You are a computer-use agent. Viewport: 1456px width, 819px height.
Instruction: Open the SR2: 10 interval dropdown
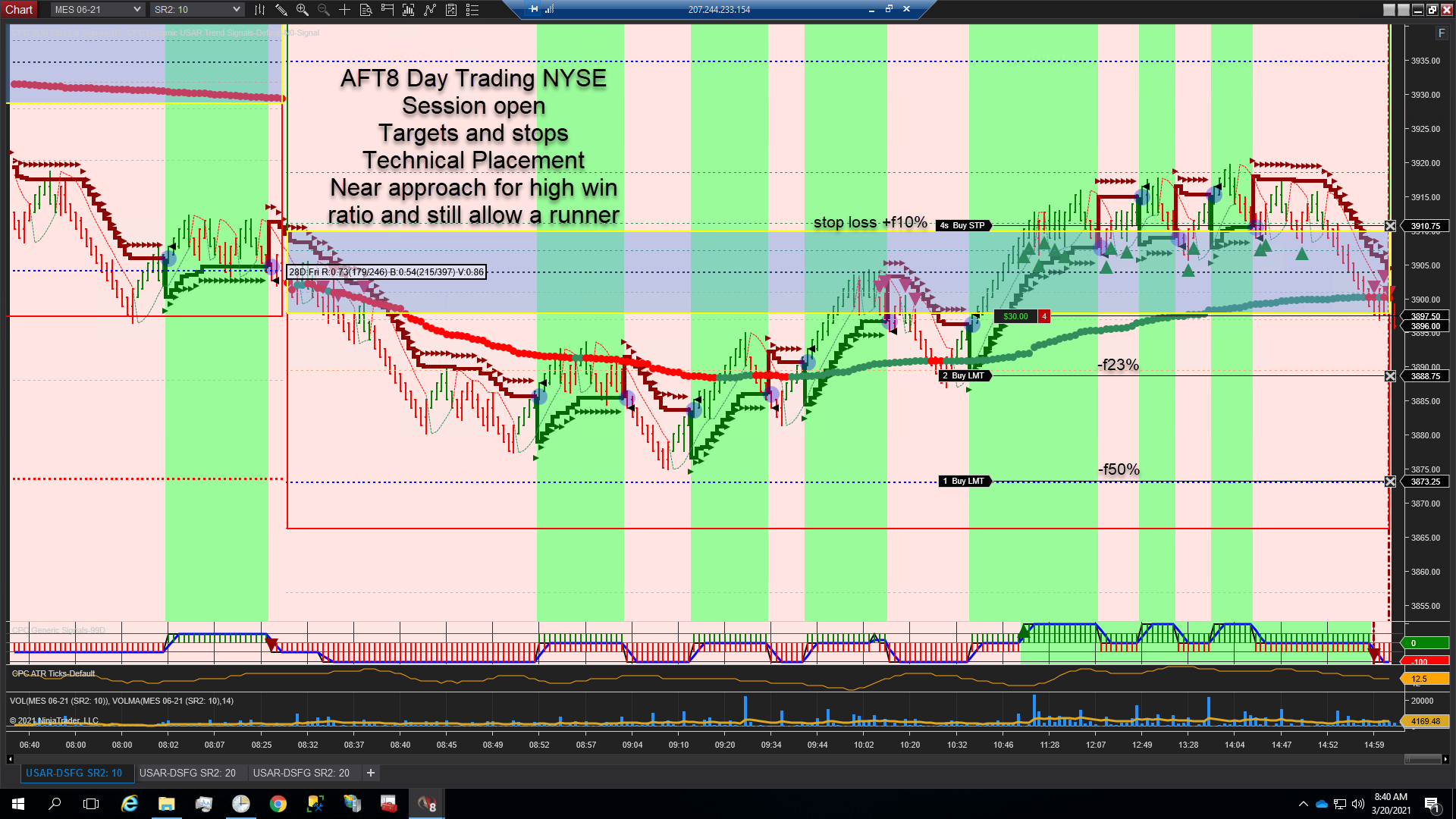[x=197, y=10]
